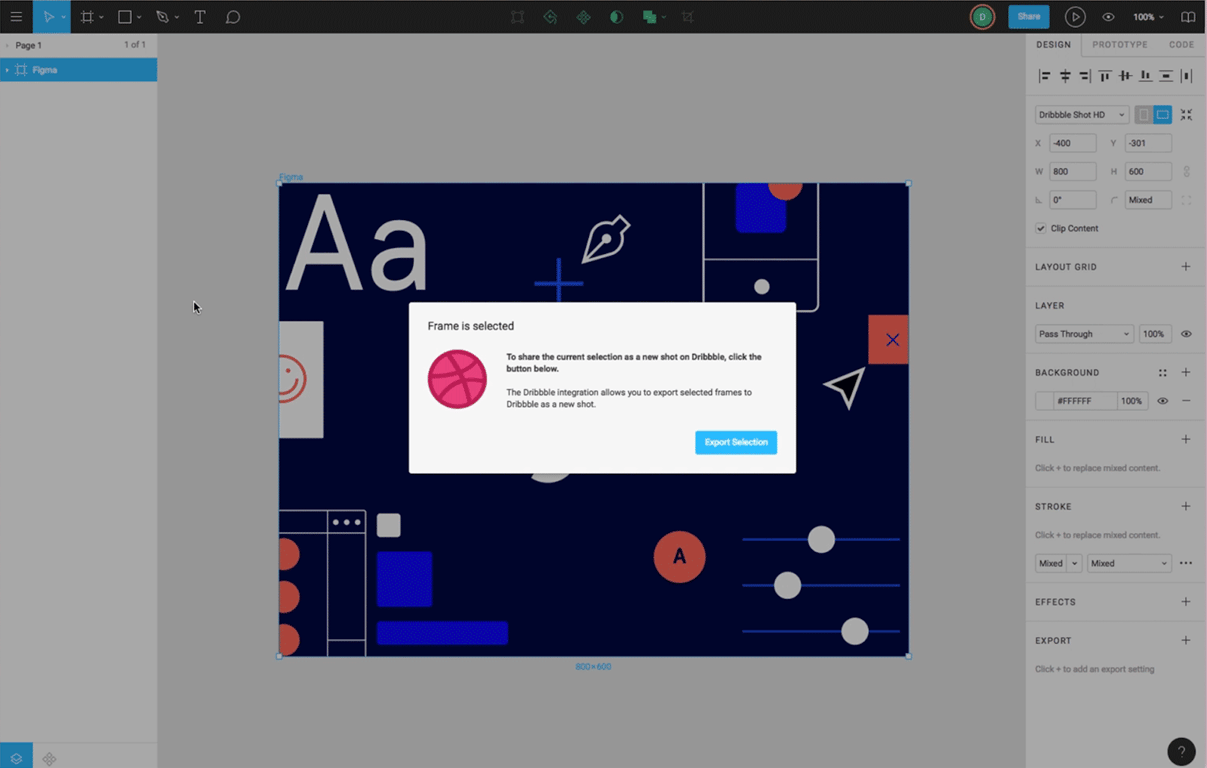Screen dimensions: 1207x768
Task: Select the Text tool
Action: 200,17
